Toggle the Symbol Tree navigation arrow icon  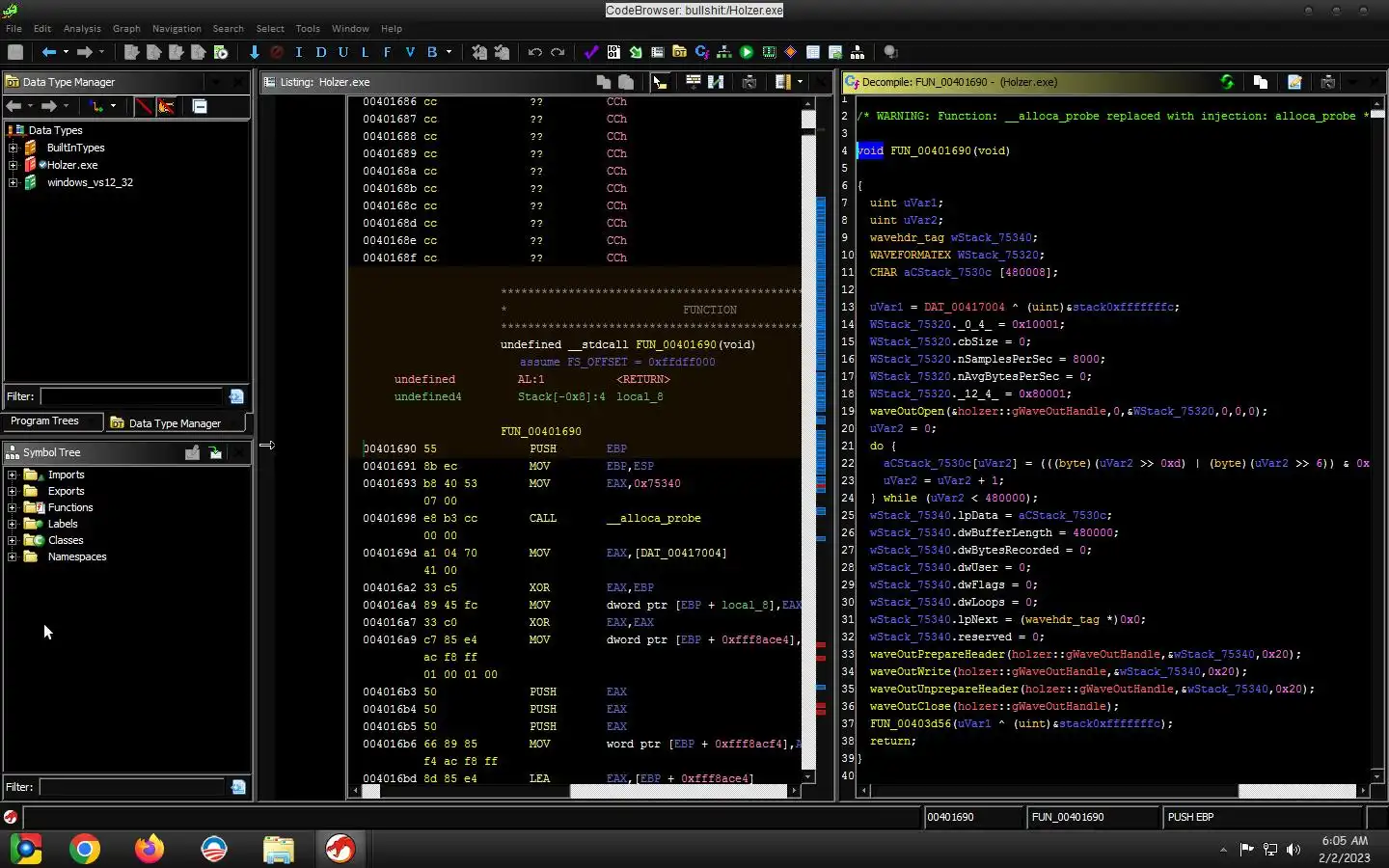point(215,452)
